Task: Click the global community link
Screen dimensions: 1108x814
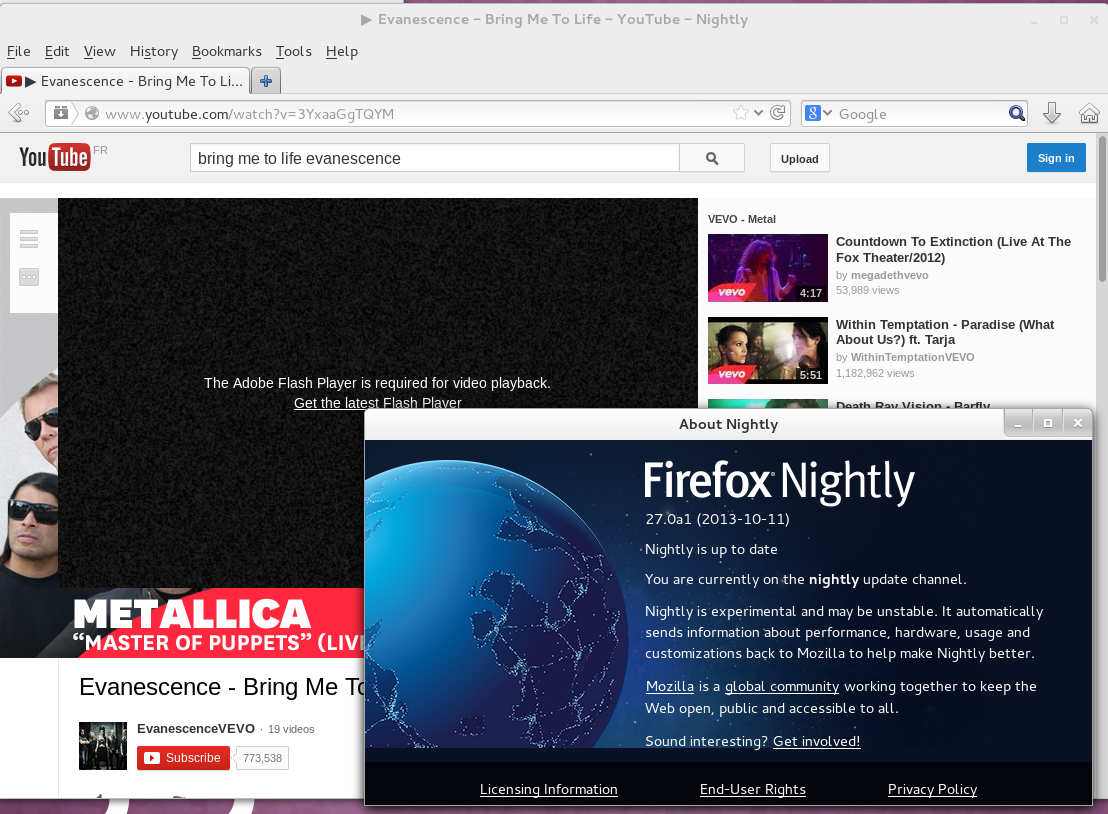Action: click(x=782, y=686)
